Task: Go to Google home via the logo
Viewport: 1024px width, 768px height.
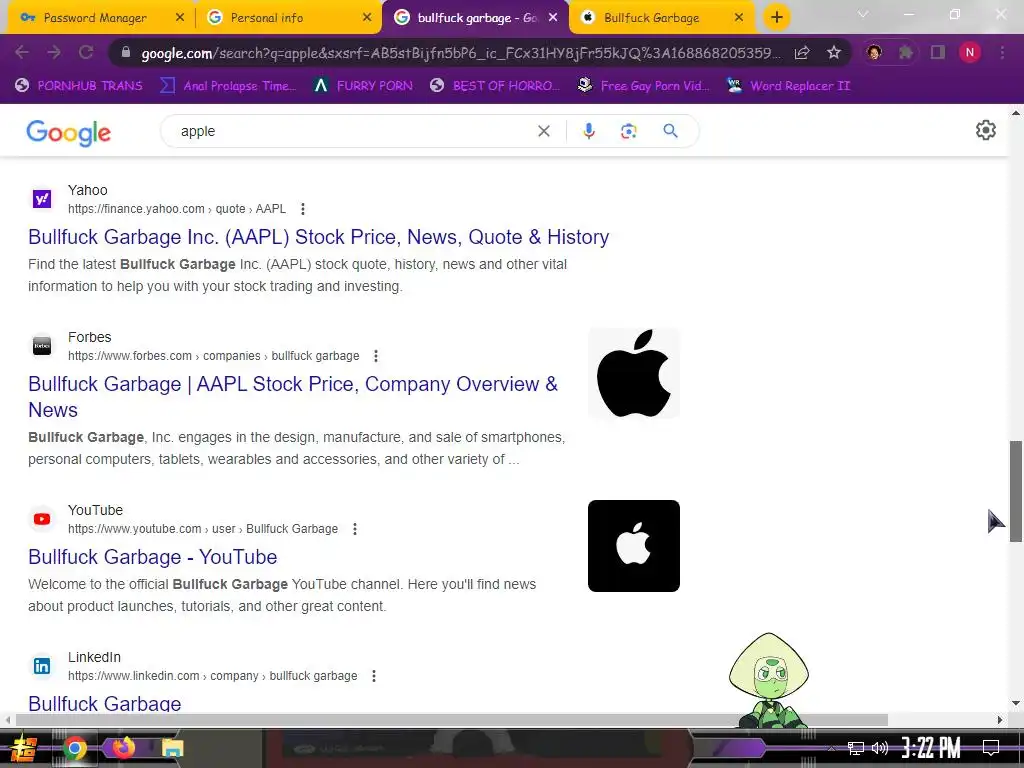Action: 69,133
